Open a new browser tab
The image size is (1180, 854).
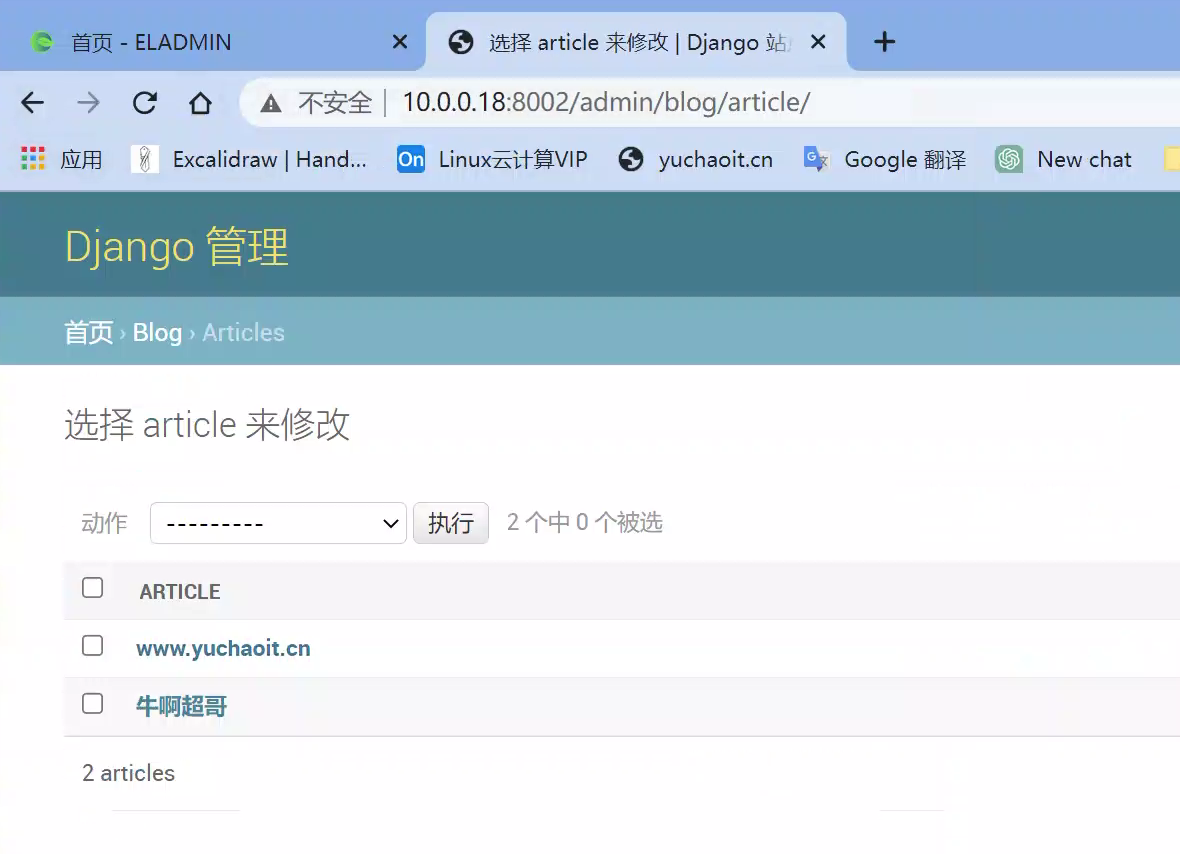tap(884, 42)
